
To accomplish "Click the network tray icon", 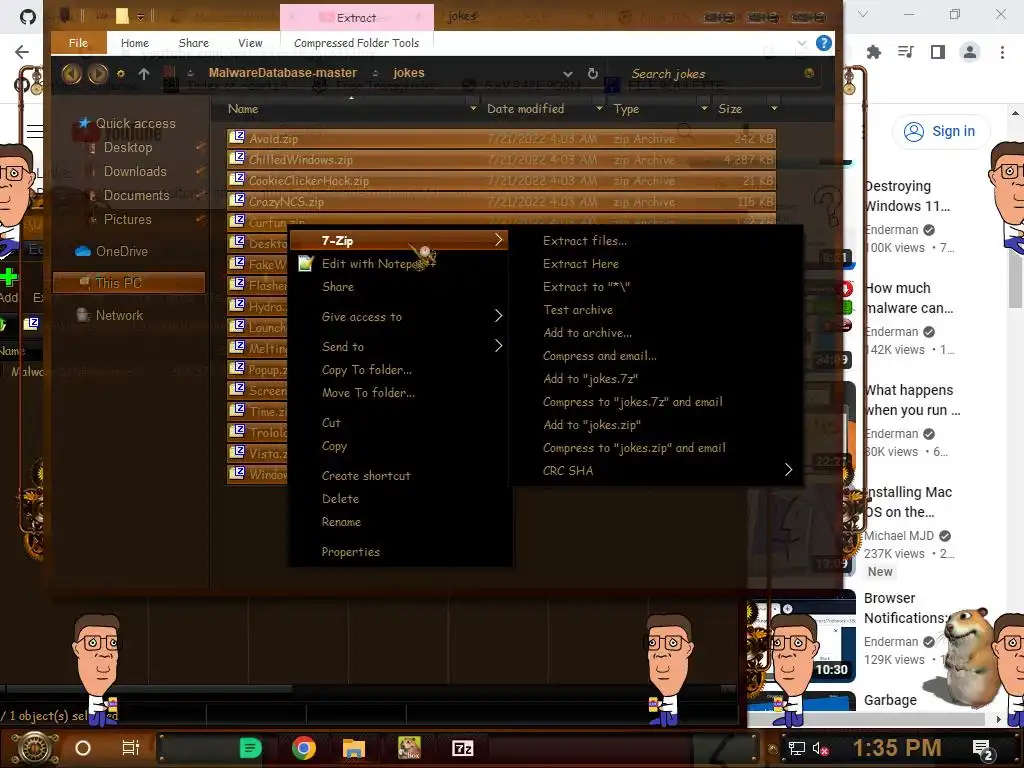I will [x=796, y=748].
